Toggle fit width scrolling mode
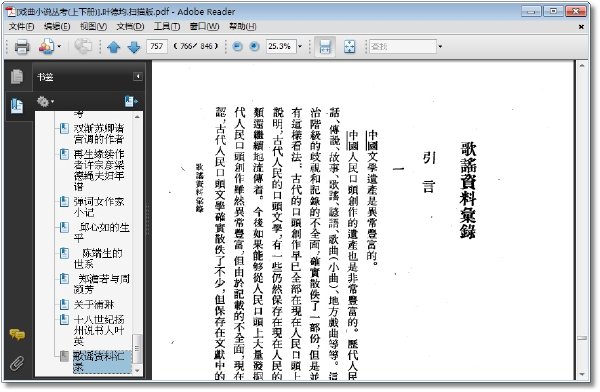 [325, 47]
